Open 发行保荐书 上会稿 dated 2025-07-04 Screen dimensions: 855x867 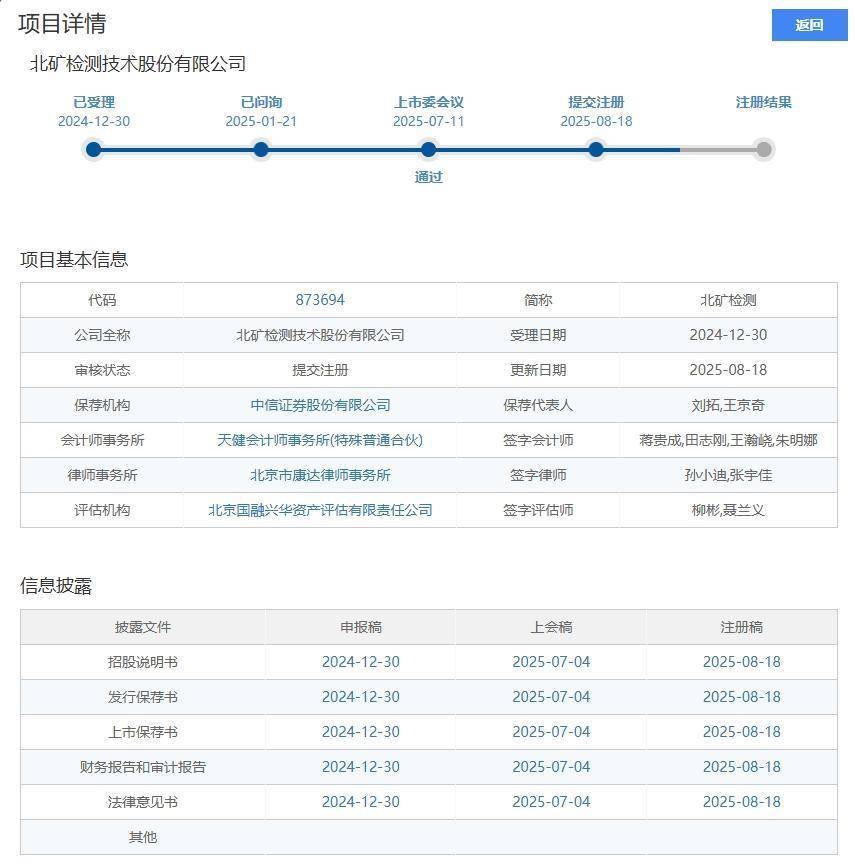(x=551, y=697)
